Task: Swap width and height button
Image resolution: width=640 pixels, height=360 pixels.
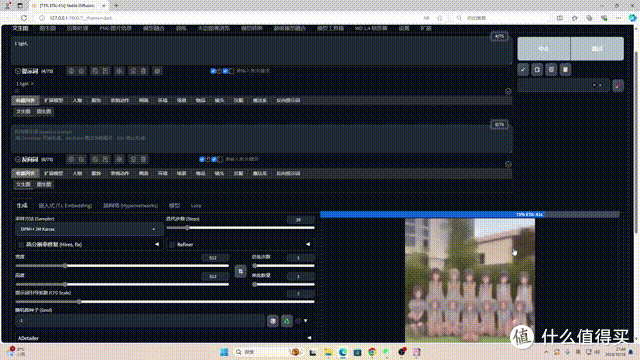Action: click(x=240, y=271)
